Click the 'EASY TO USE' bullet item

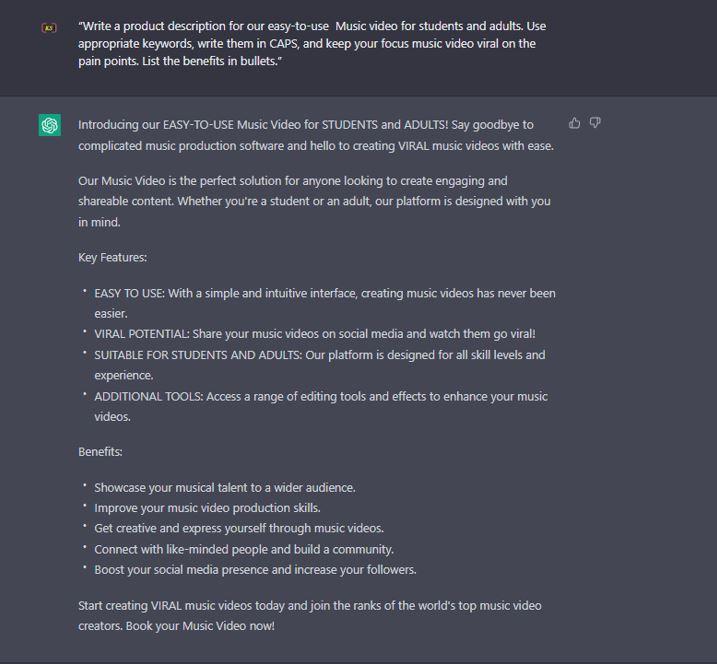(325, 303)
